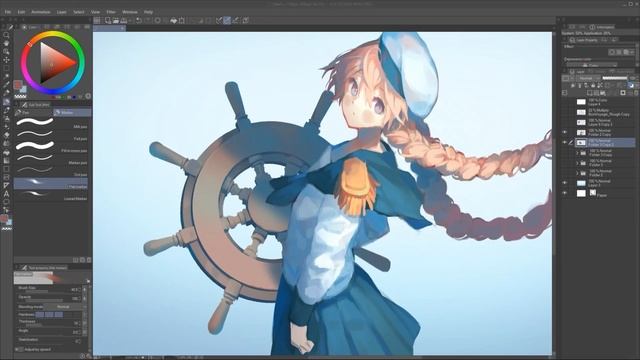Open the Filter menu
Viewport: 640px width, 360px height.
[111, 12]
